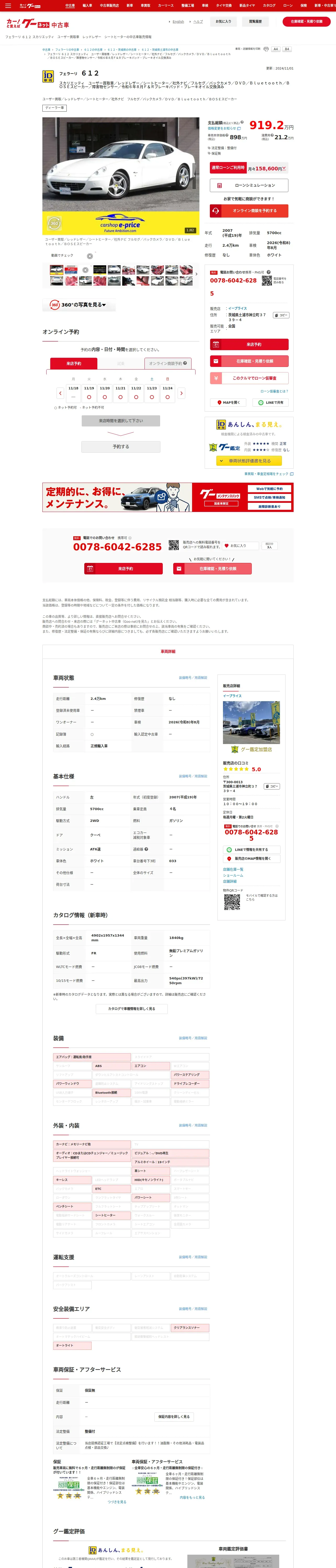Image resolution: width=336 pixels, height=1568 pixels.
Task: Click the video check disc icon
Action: [90, 256]
